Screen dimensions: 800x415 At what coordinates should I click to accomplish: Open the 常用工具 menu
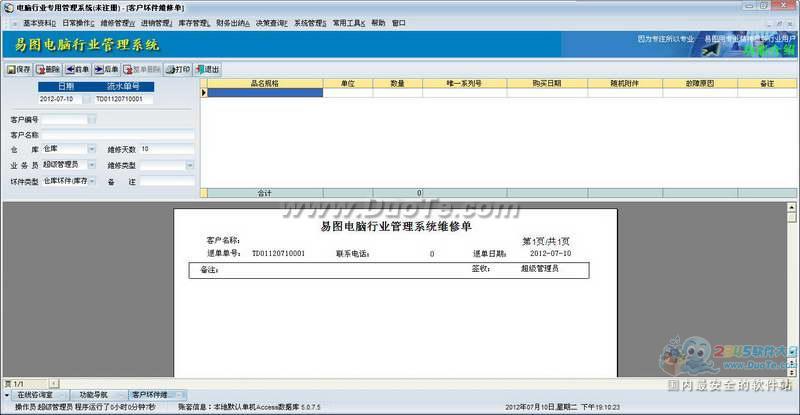pyautogui.click(x=349, y=23)
